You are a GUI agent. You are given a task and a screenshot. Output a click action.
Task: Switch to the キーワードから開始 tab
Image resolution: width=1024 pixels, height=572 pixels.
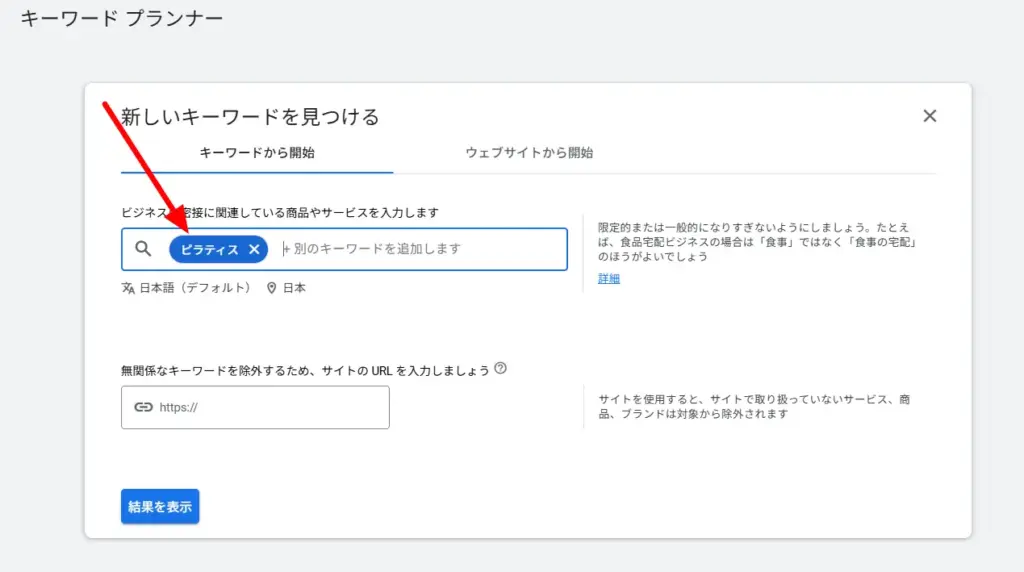[x=257, y=153]
